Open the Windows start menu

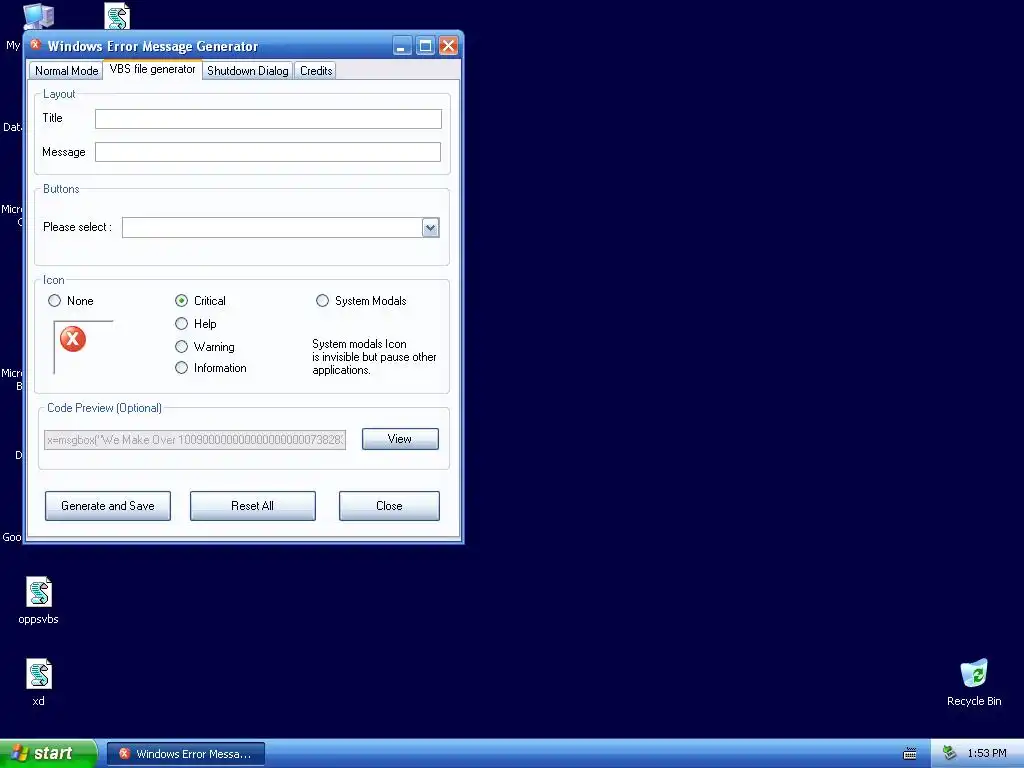tap(48, 754)
